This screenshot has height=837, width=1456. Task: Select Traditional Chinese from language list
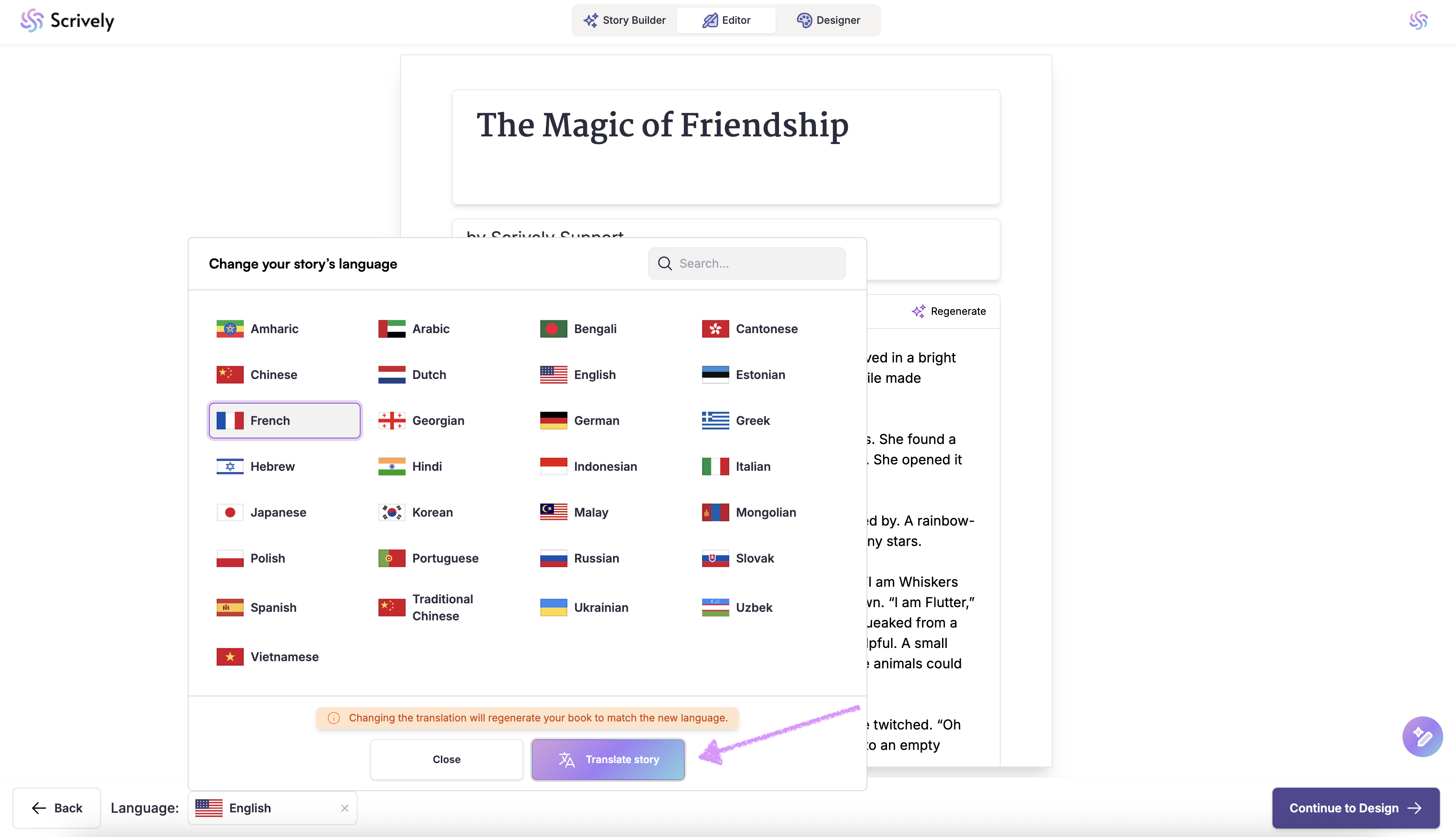click(x=442, y=608)
